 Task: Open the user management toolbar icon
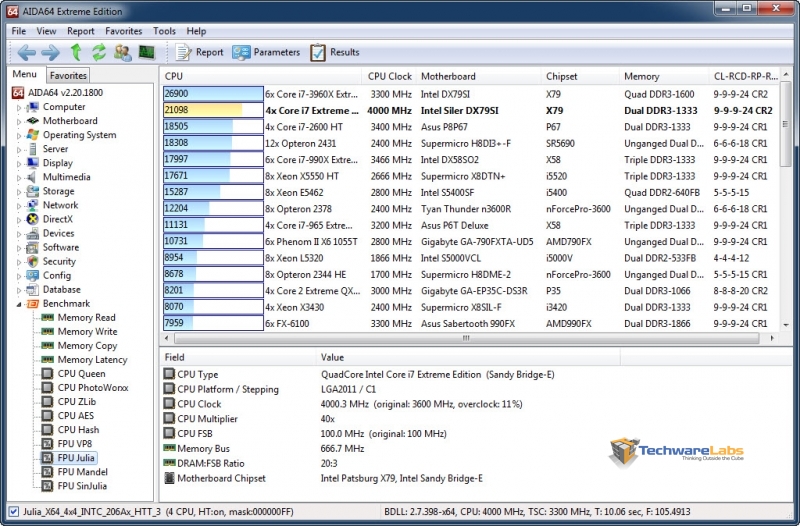coord(122,52)
